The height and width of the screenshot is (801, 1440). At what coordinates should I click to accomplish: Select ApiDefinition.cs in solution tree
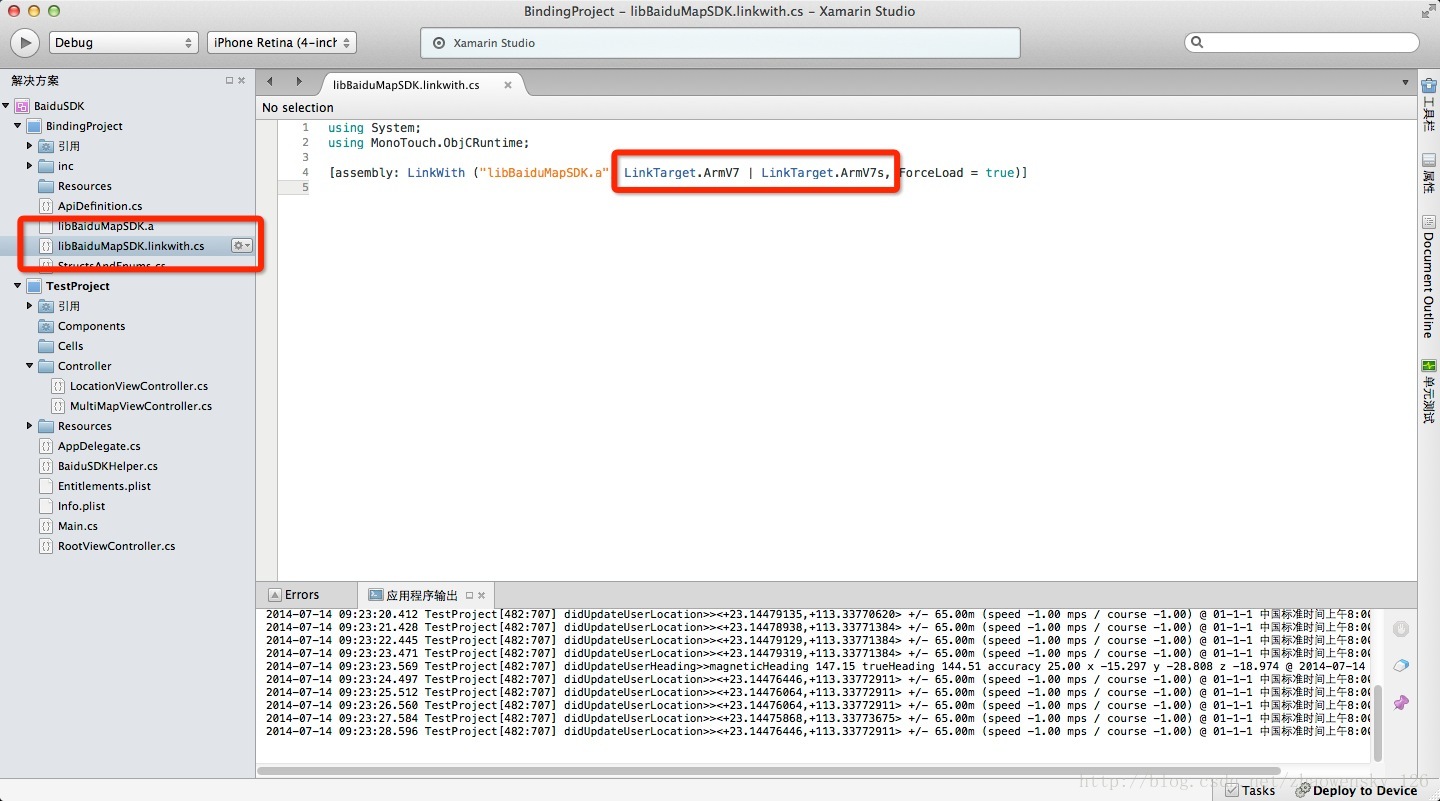click(x=100, y=206)
